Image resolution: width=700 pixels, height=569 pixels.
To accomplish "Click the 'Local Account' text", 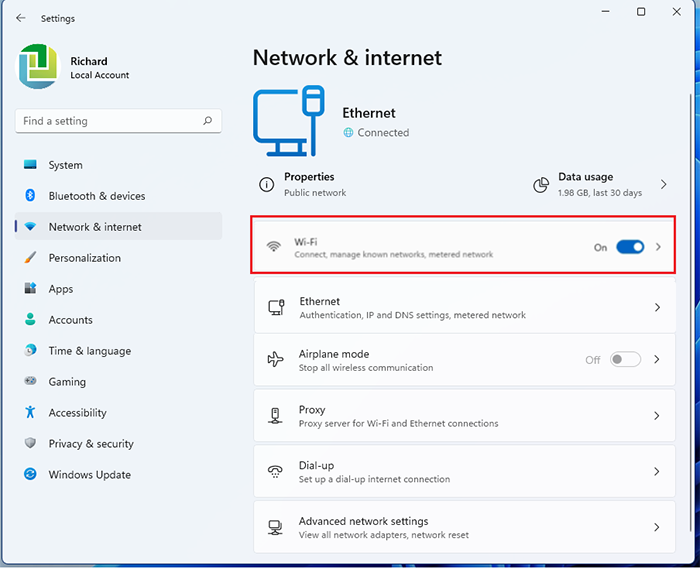I will 100,75.
